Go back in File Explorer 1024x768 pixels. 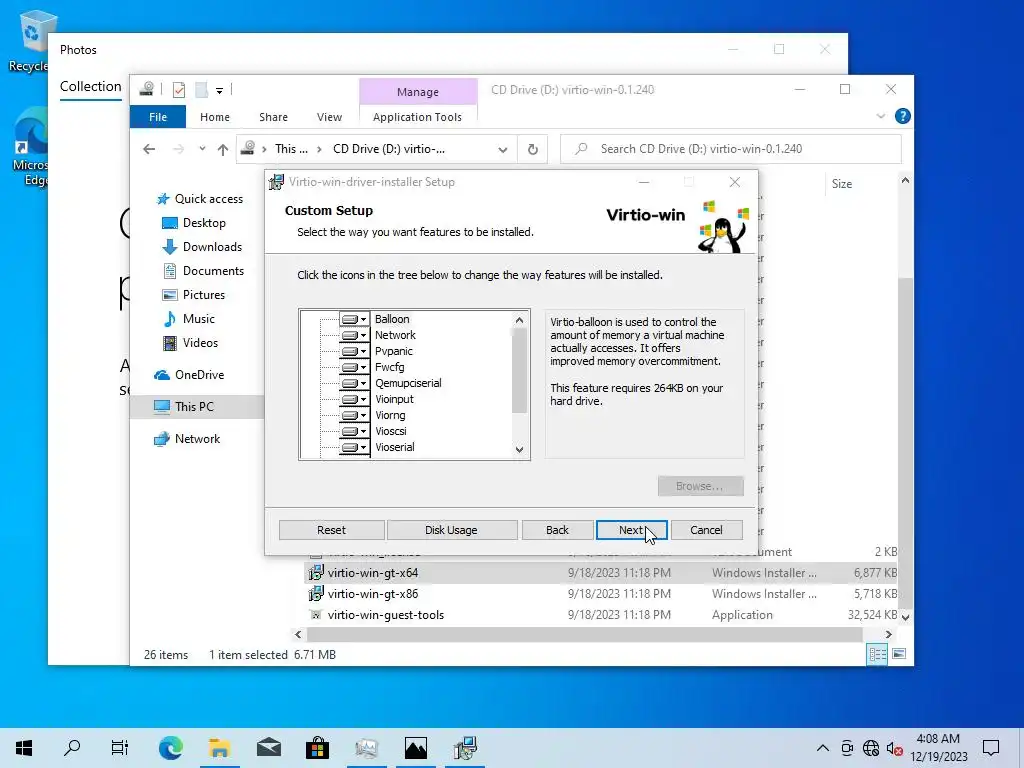(149, 150)
